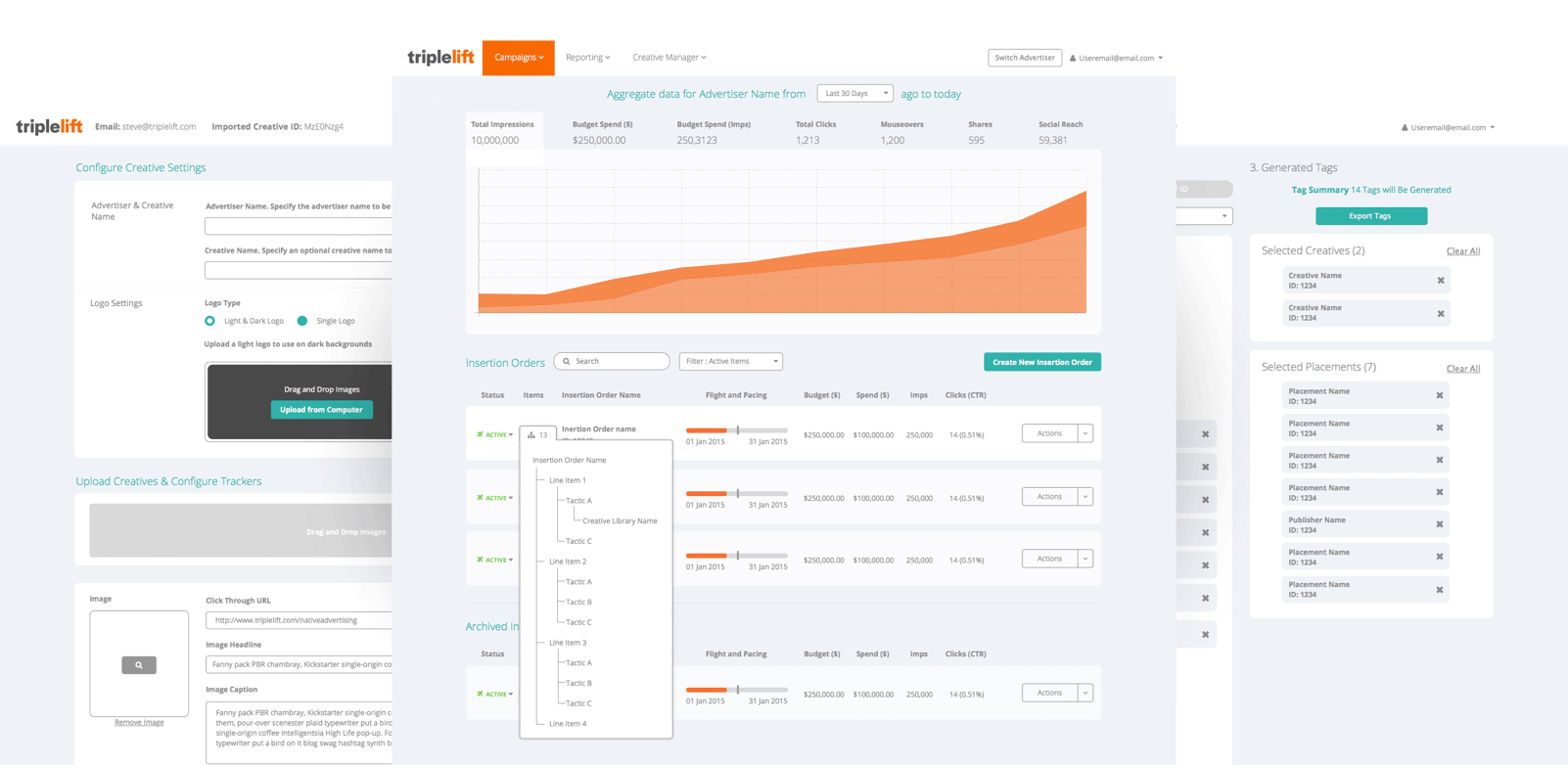Click the Click Through URL field

[299, 620]
